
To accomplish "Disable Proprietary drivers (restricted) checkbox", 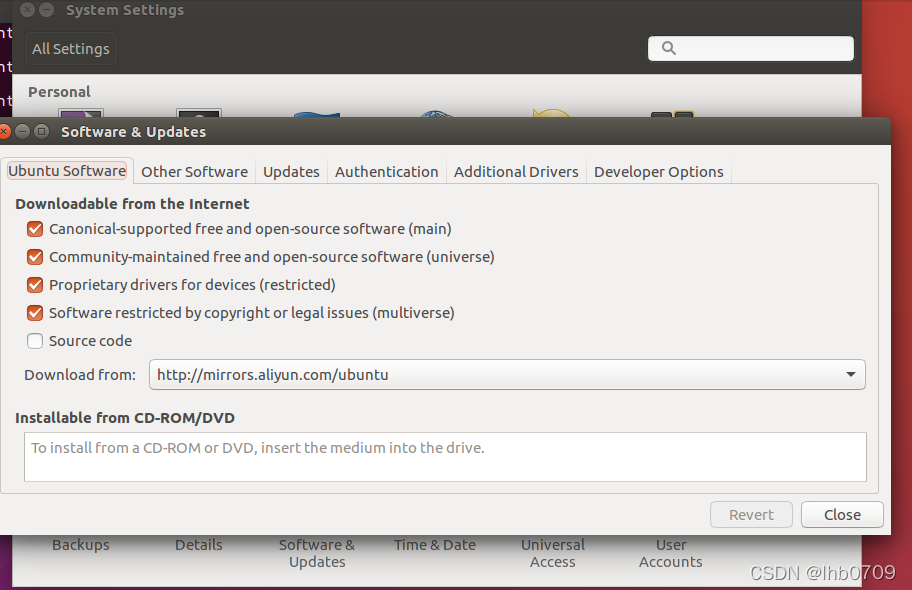I will 35,285.
